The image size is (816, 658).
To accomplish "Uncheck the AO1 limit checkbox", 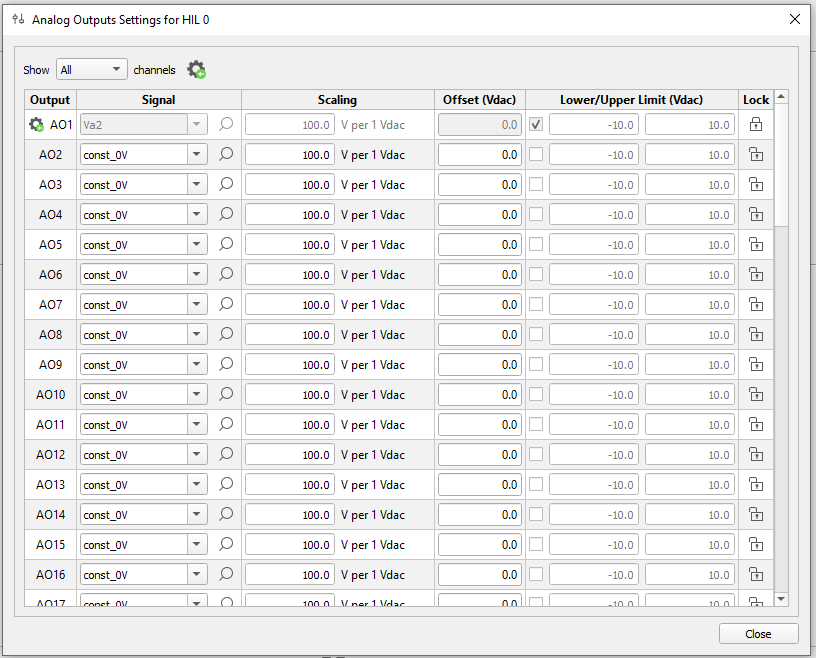I will [536, 124].
